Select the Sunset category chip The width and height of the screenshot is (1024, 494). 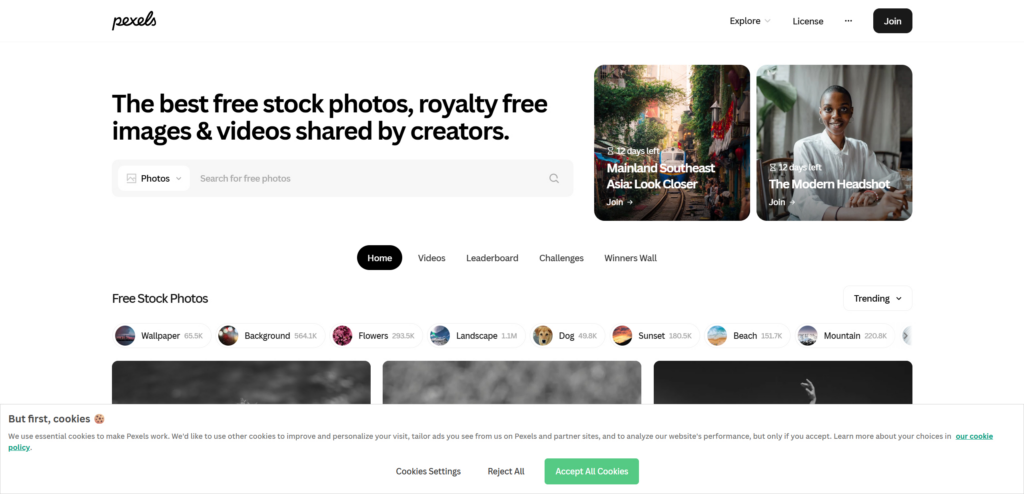(x=654, y=336)
